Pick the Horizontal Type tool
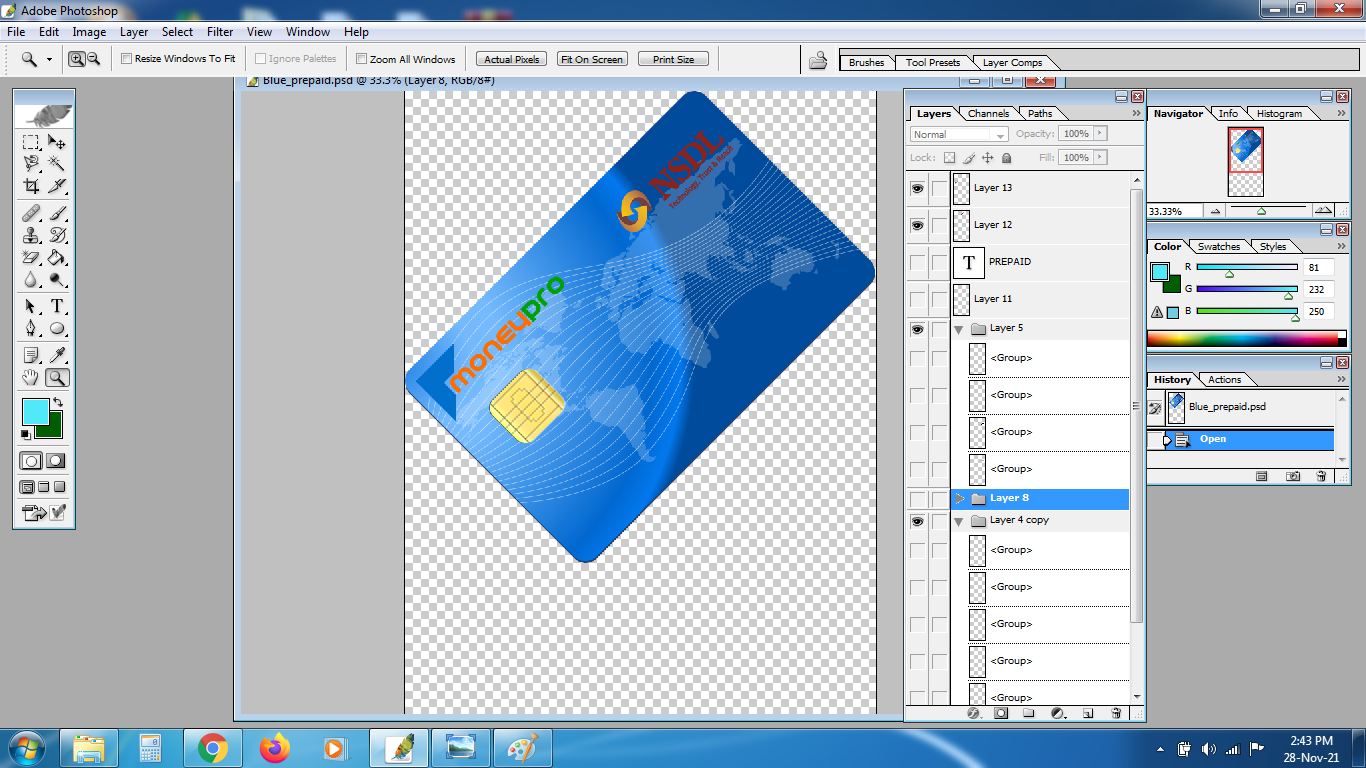 57,306
